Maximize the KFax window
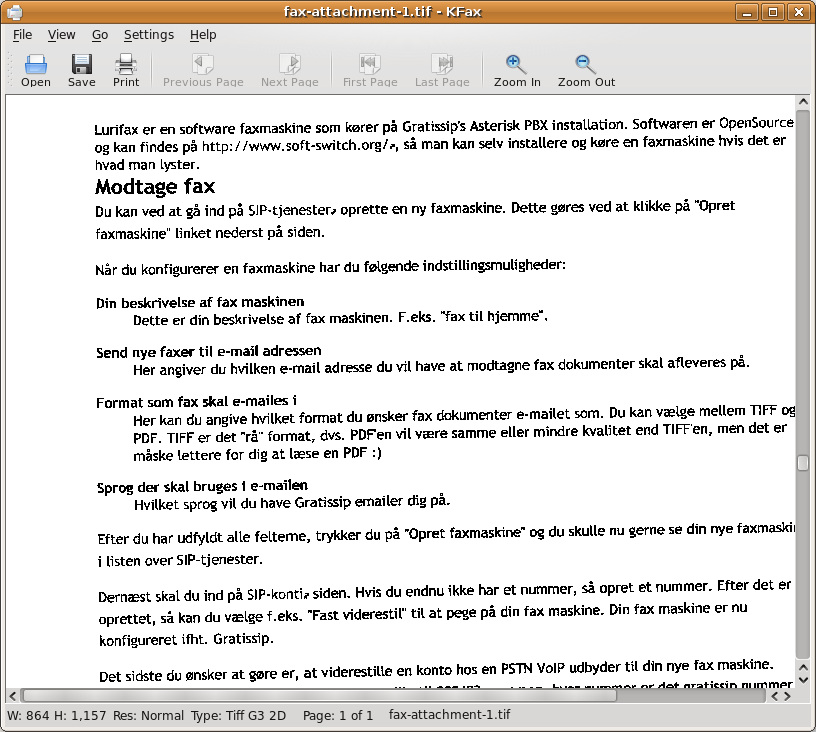816x732 pixels. (x=773, y=12)
